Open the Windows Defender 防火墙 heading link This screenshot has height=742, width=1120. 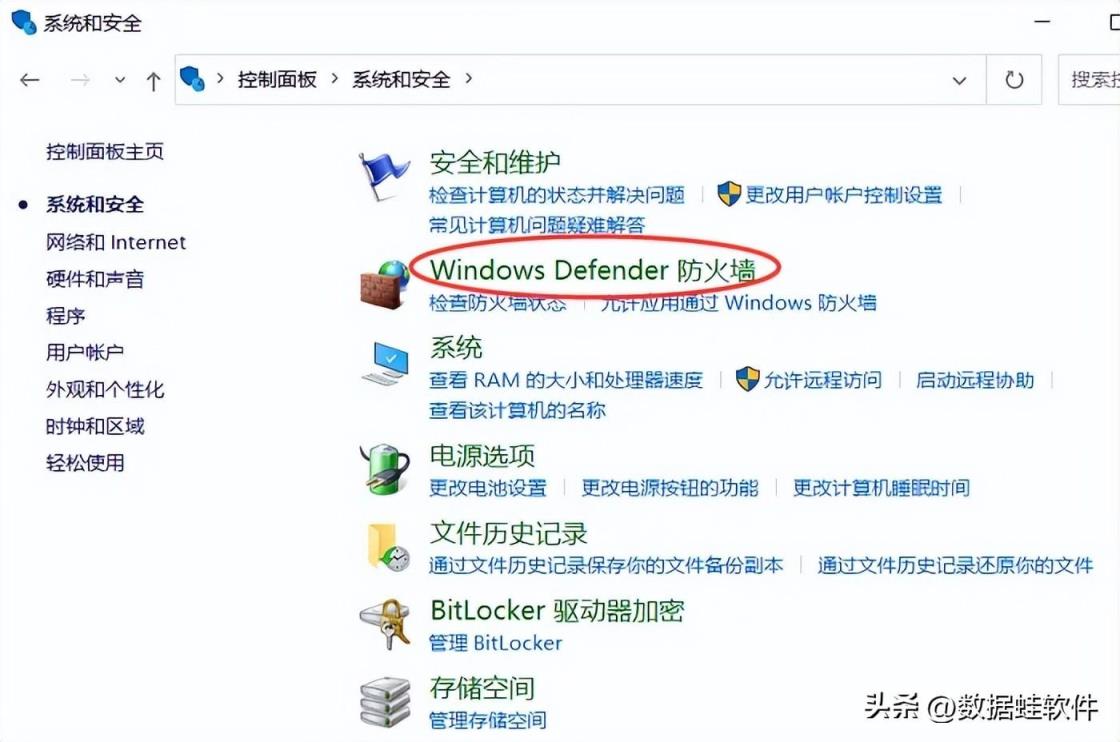tap(592, 270)
